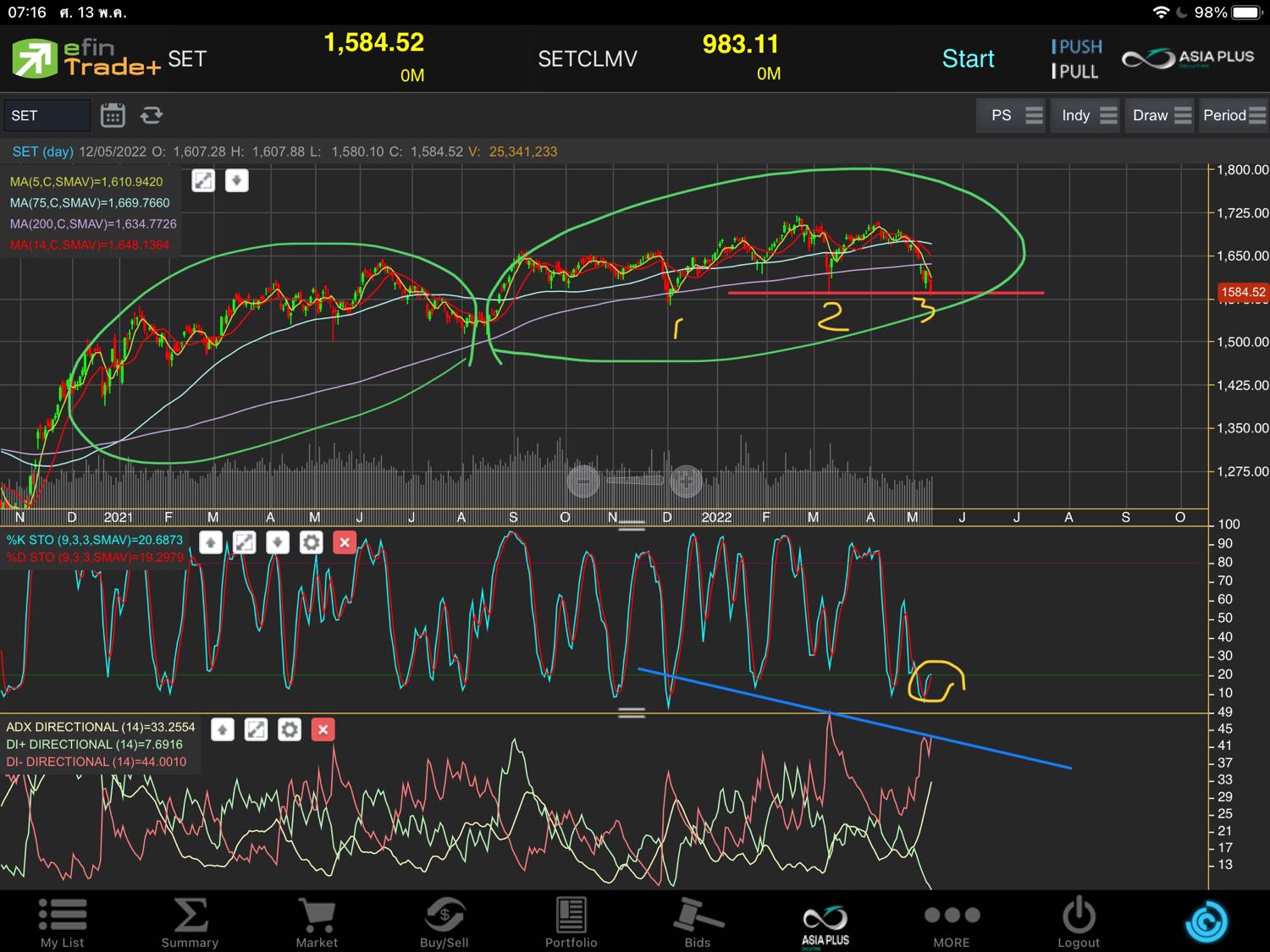
Task: Open the Portfolio tab
Action: [571, 922]
